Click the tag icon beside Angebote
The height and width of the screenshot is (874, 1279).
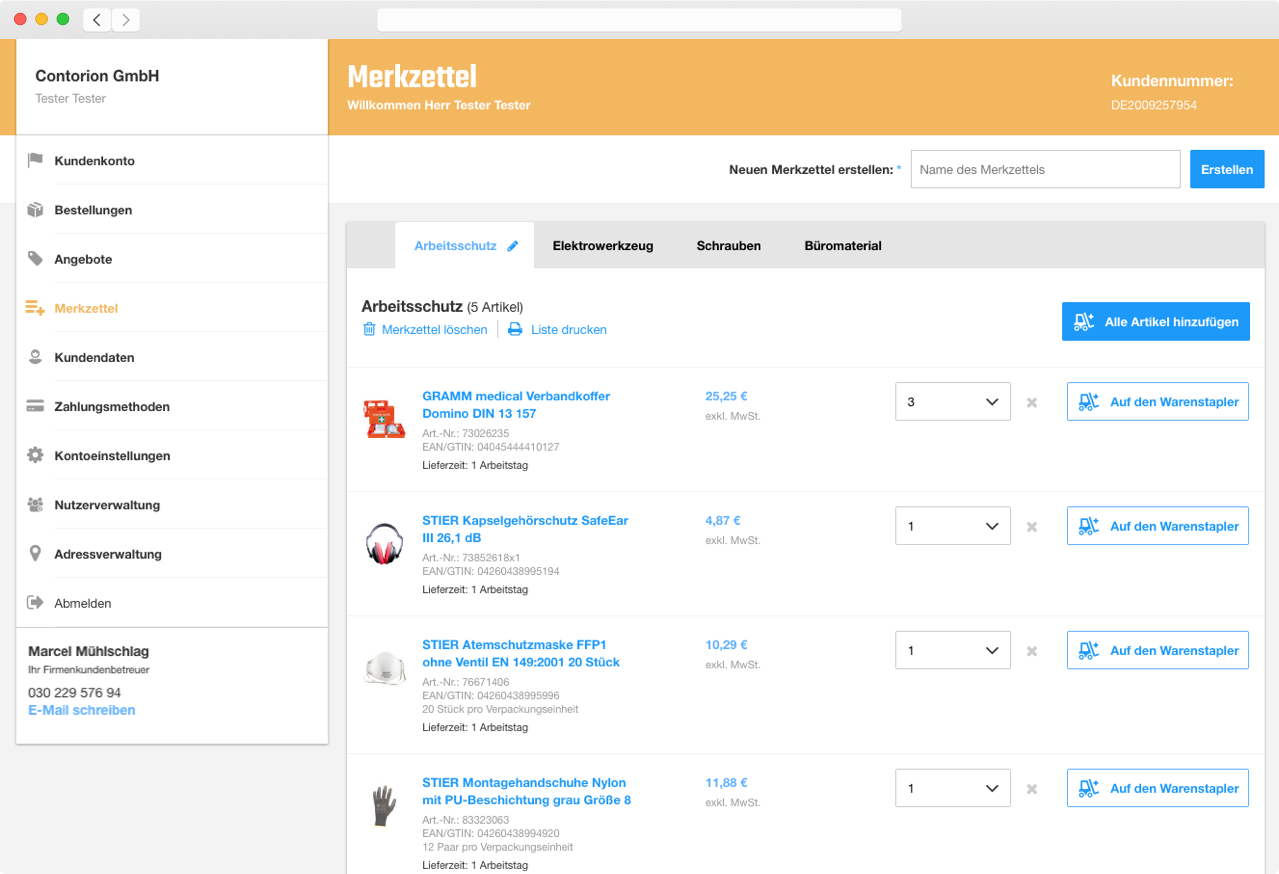pos(35,259)
